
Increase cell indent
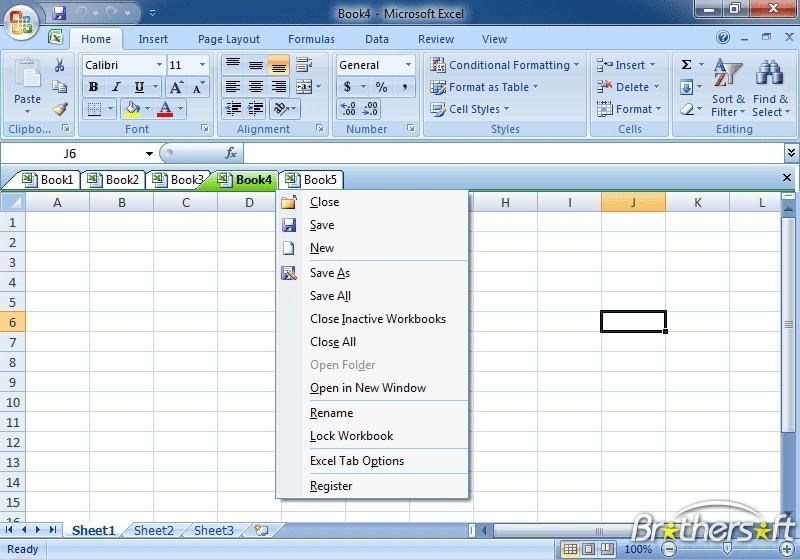[256, 109]
